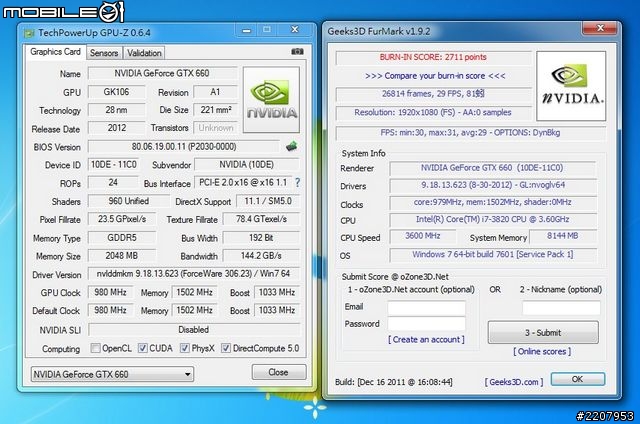Save BIOS using the green chip icon

tap(291, 146)
